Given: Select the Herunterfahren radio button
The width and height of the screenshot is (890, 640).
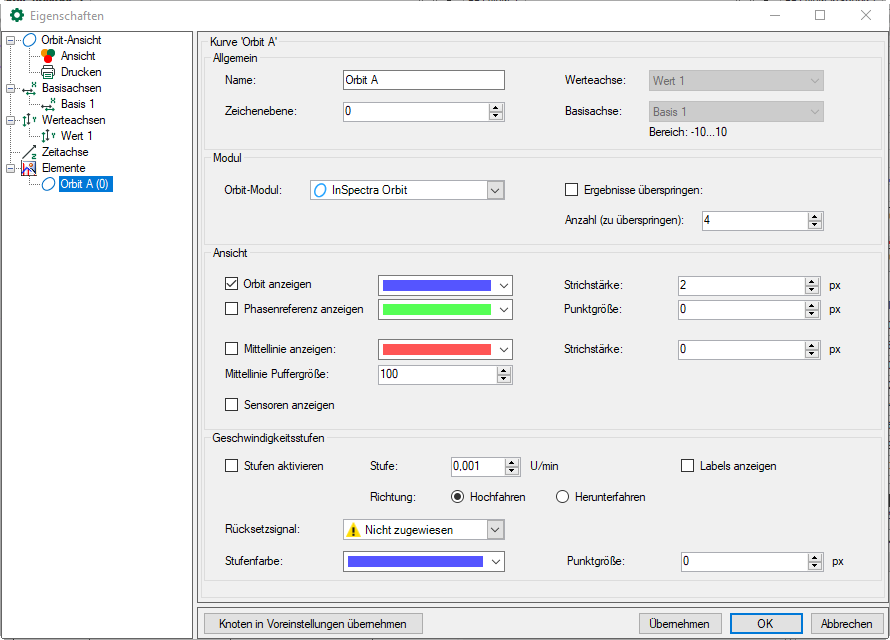Looking at the screenshot, I should [x=562, y=497].
